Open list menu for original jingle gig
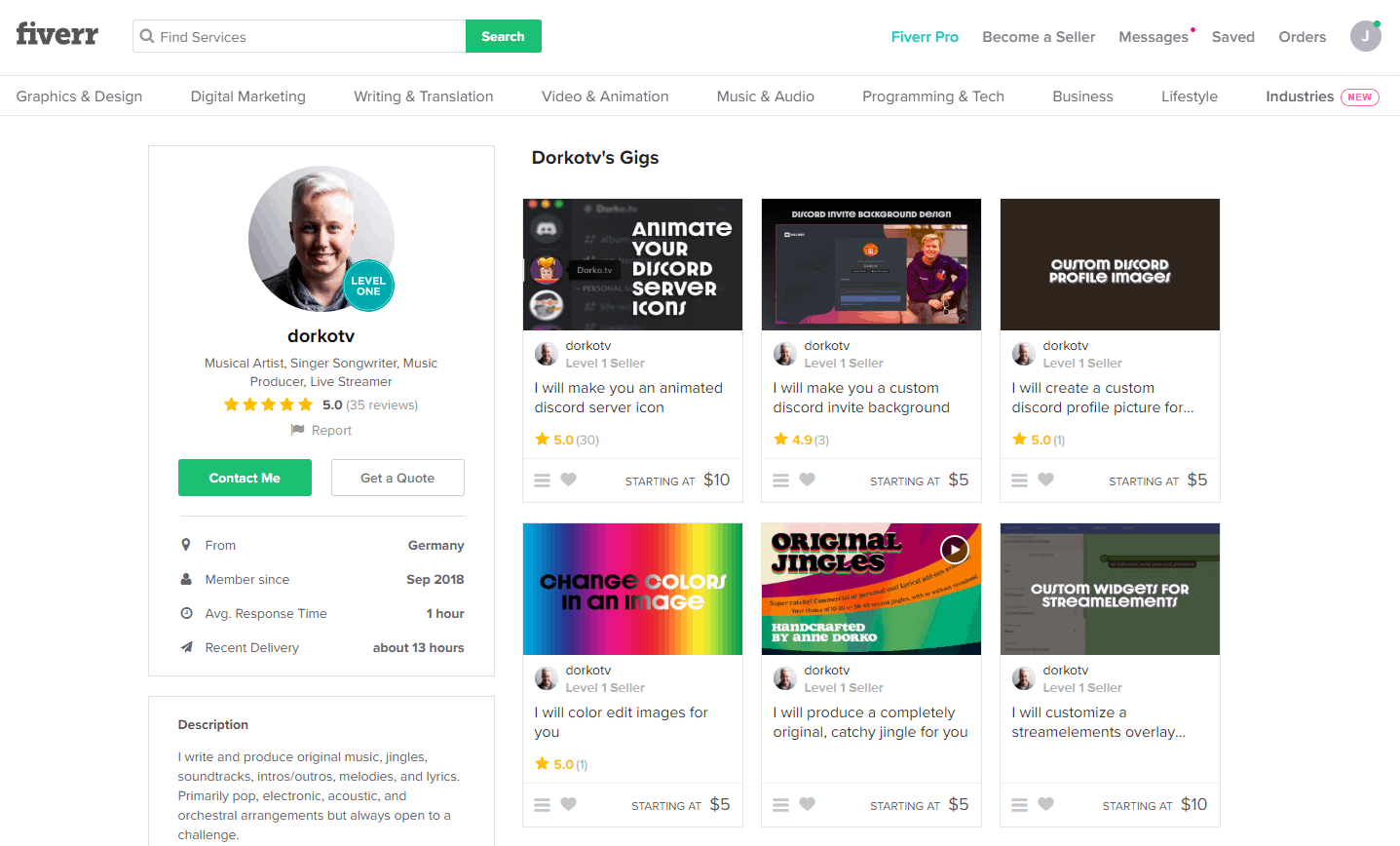Viewport: 1400px width, 846px height. [x=781, y=804]
